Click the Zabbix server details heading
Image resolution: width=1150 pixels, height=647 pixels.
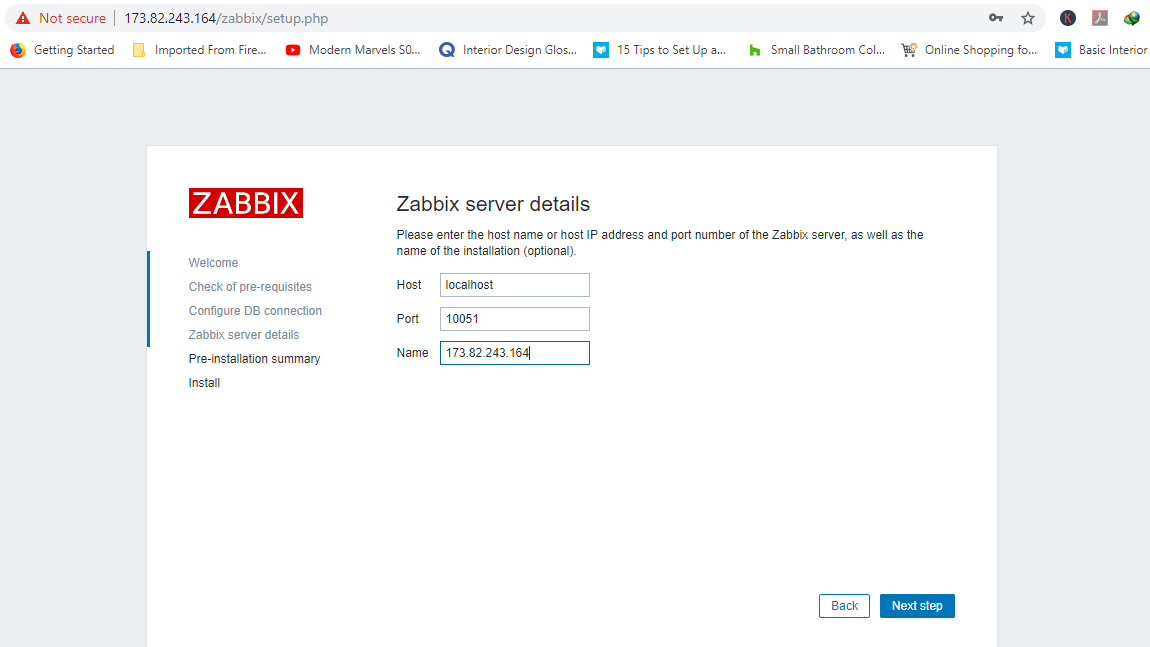tap(493, 204)
